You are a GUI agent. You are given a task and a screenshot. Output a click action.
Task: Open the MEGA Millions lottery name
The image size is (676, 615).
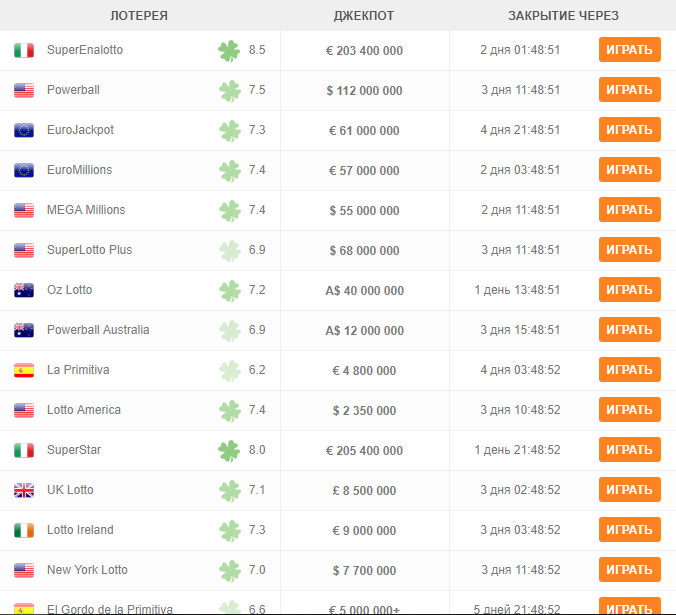tap(86, 210)
